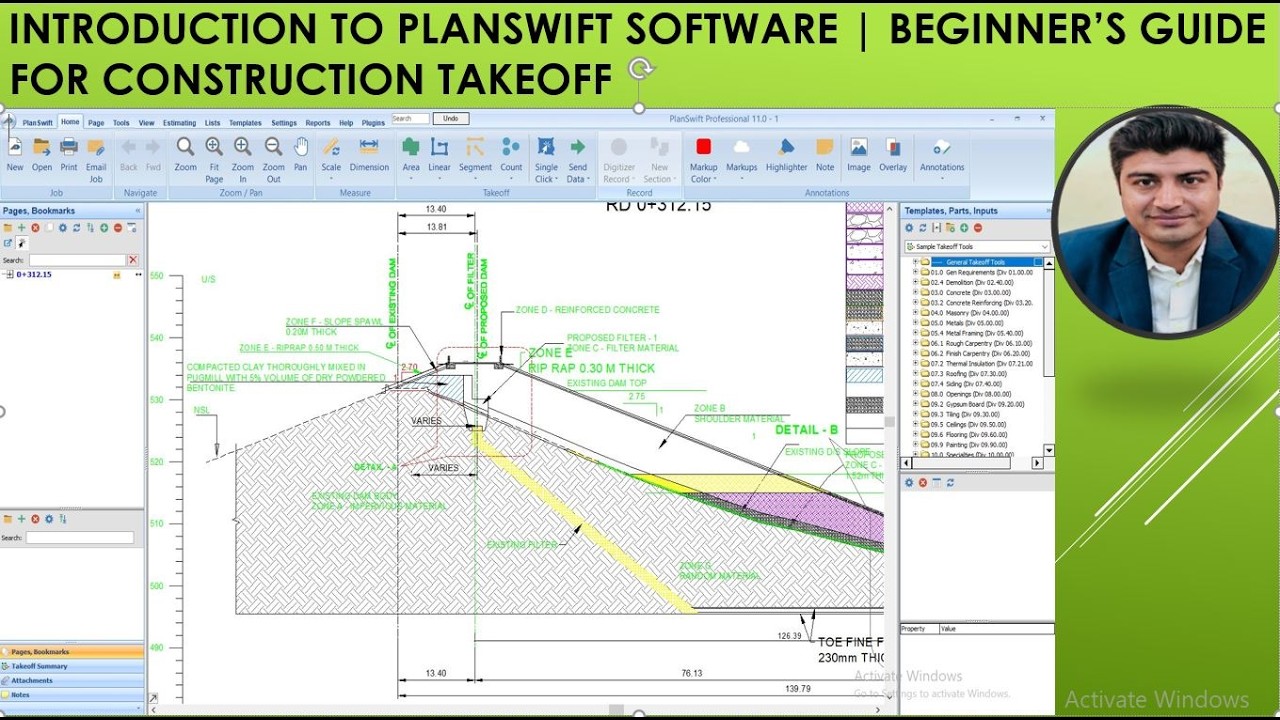Open the Settings ribbon tab
This screenshot has height=720, width=1280.
coord(284,123)
